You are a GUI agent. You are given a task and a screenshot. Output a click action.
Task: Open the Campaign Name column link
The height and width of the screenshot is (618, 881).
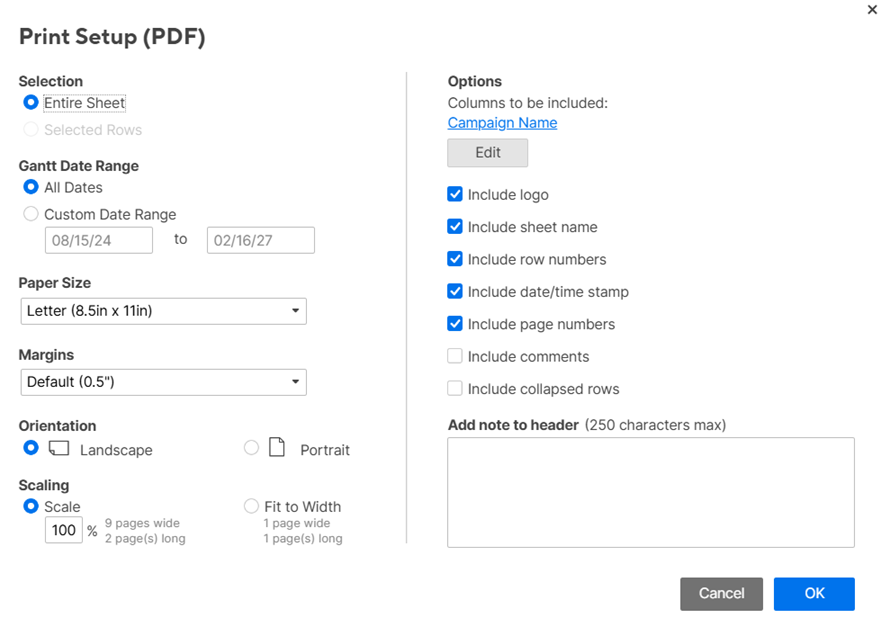pyautogui.click(x=502, y=123)
